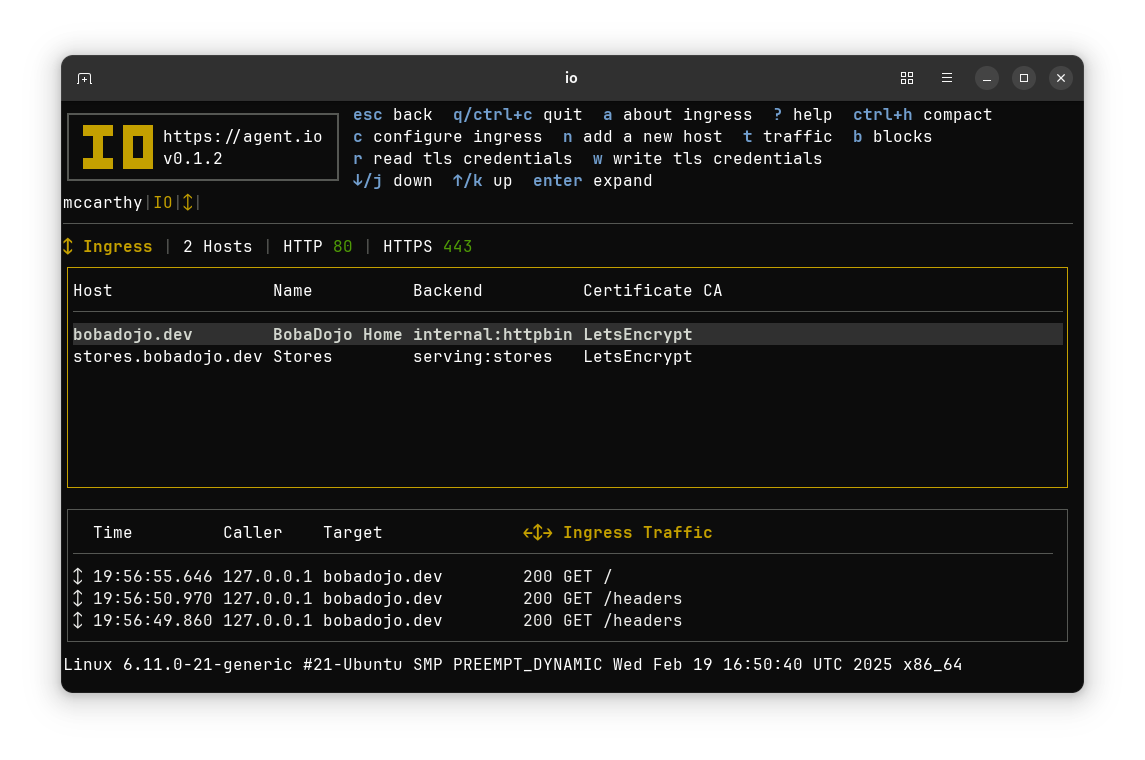This screenshot has height=760, width=1145.
Task: Click the v0.1.2 version text
Action: (x=193, y=158)
